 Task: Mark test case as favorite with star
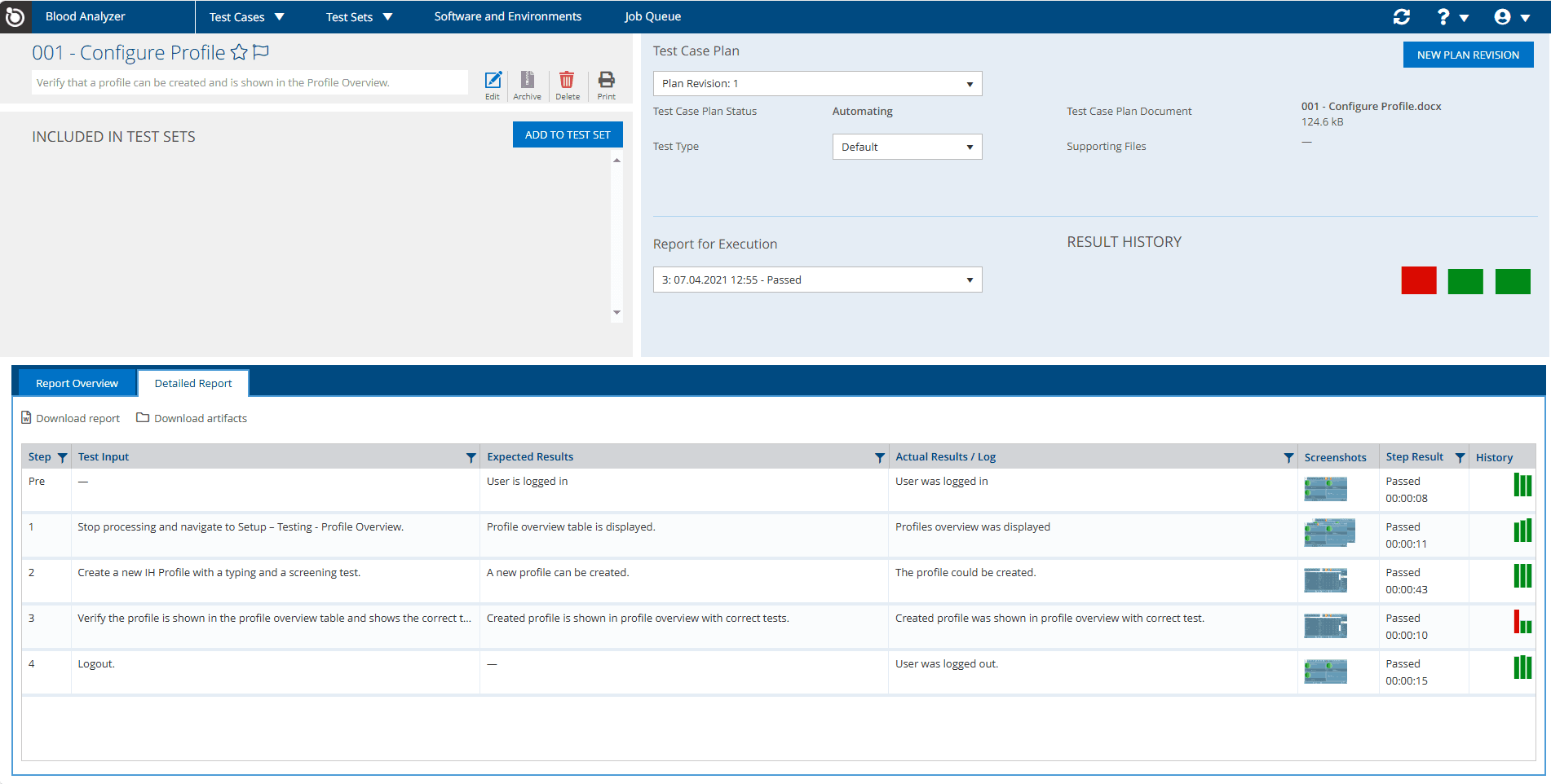239,53
